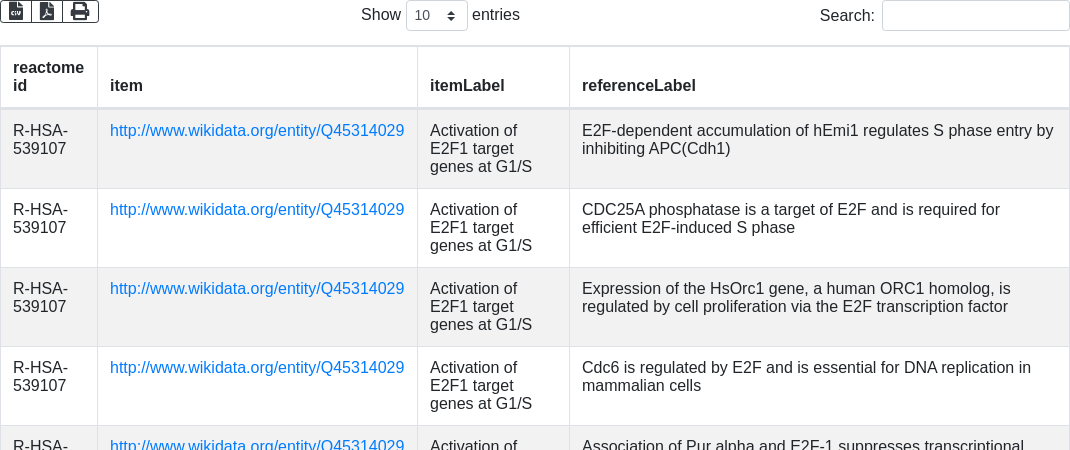The width and height of the screenshot is (1070, 450).
Task: Open the Show entries count dropdown
Action: 436,15
